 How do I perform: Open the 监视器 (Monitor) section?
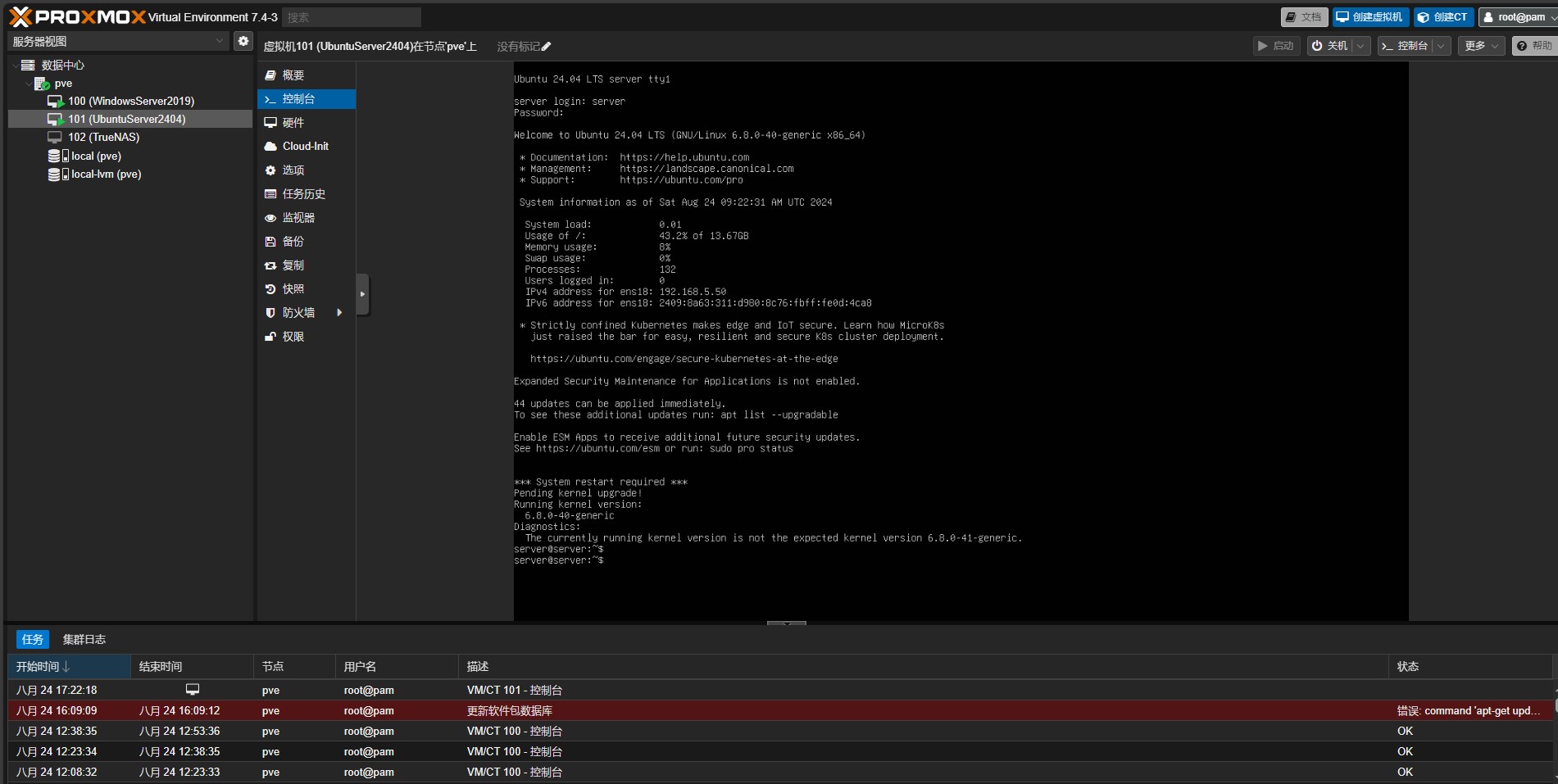(x=298, y=218)
